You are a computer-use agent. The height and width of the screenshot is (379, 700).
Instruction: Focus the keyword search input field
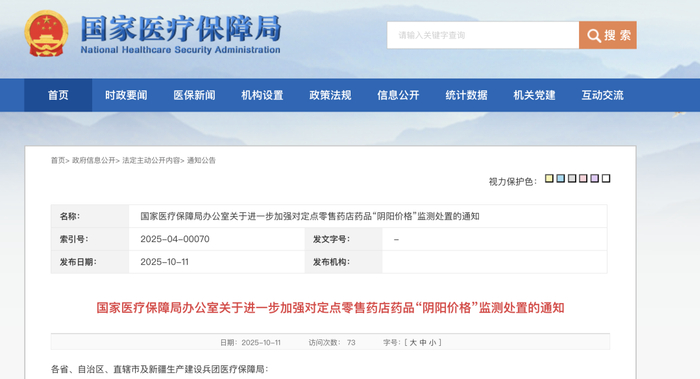tap(483, 35)
